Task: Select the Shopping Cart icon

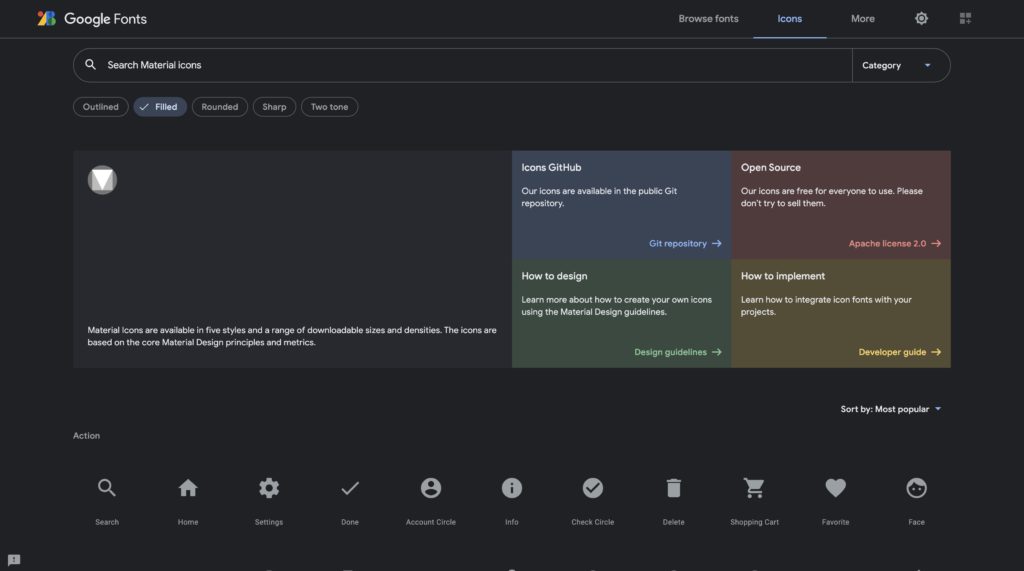Action: (x=754, y=487)
